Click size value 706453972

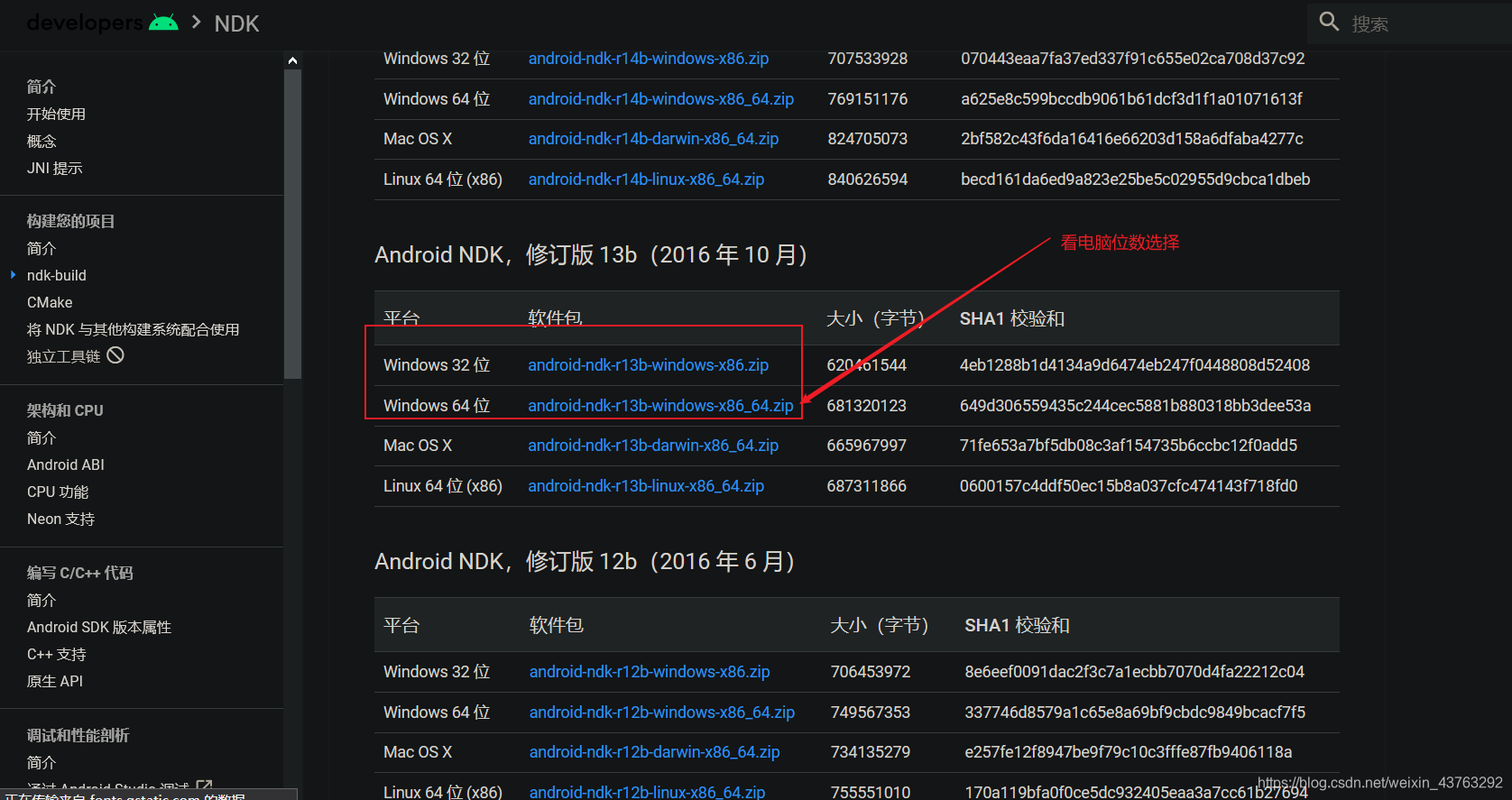[871, 672]
